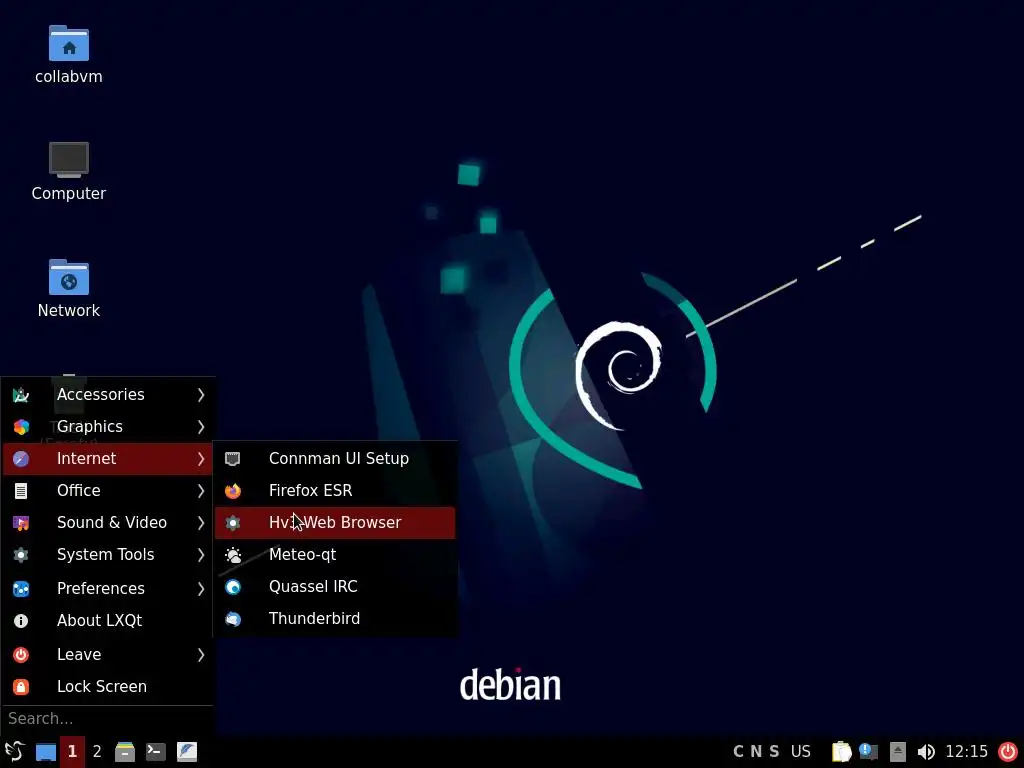Click the 12:15 panel clock

[x=967, y=752]
